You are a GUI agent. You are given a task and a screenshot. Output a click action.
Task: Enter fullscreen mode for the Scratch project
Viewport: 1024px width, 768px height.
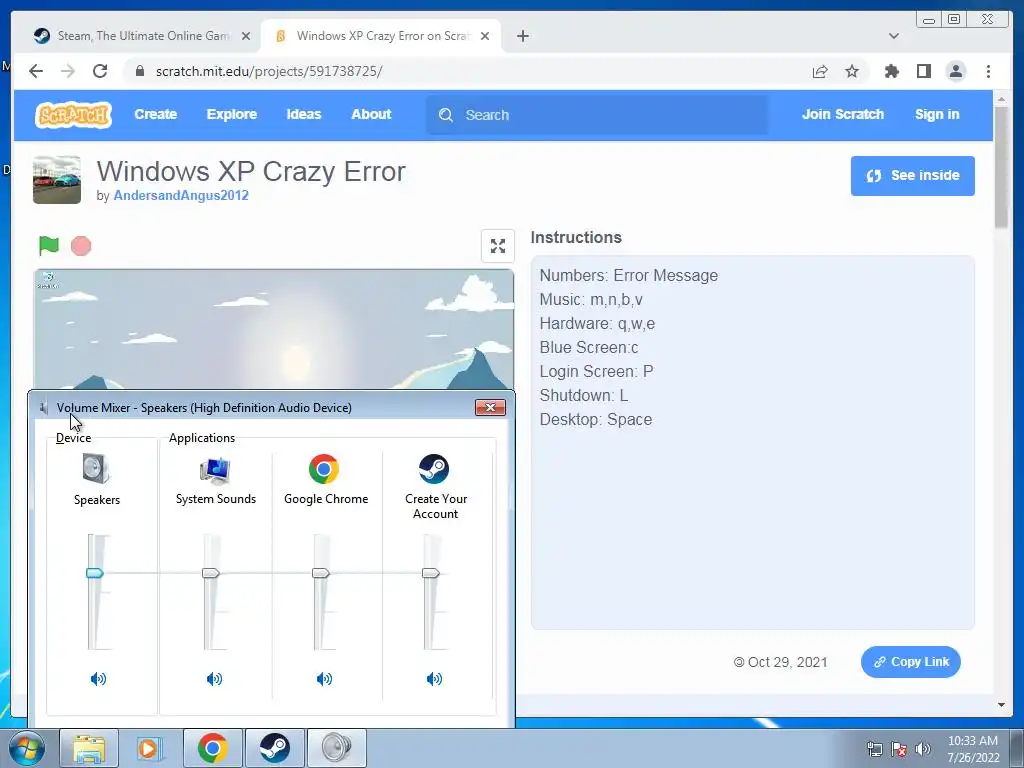tap(498, 246)
